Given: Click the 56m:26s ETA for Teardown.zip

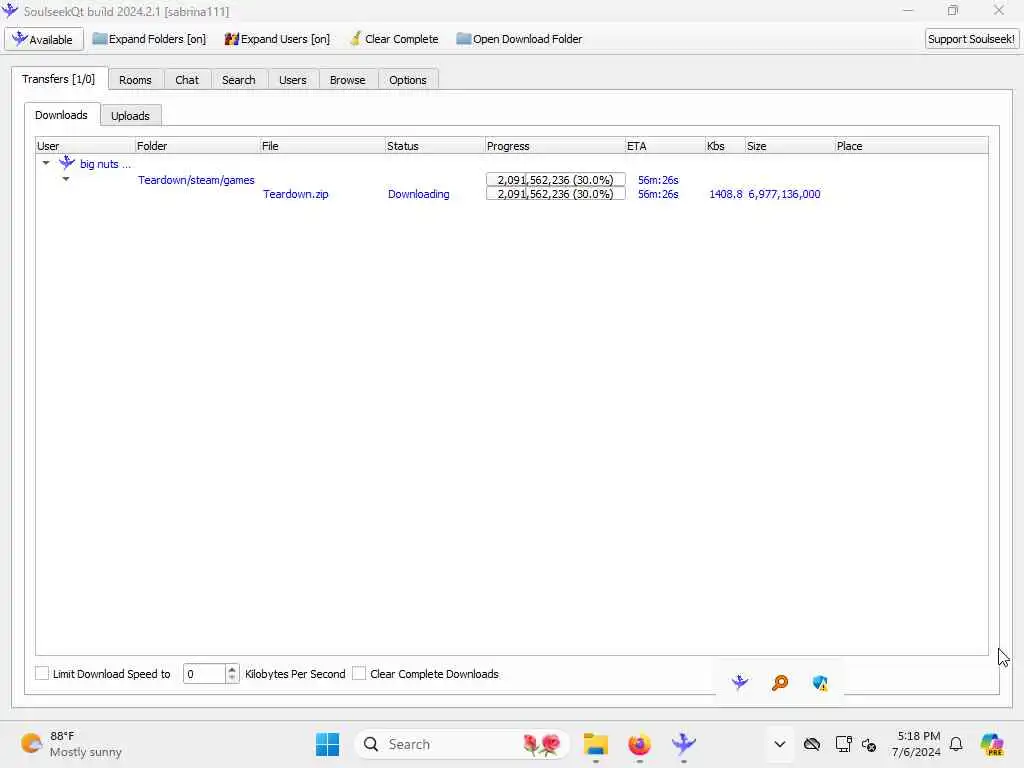Looking at the screenshot, I should (x=658, y=194).
